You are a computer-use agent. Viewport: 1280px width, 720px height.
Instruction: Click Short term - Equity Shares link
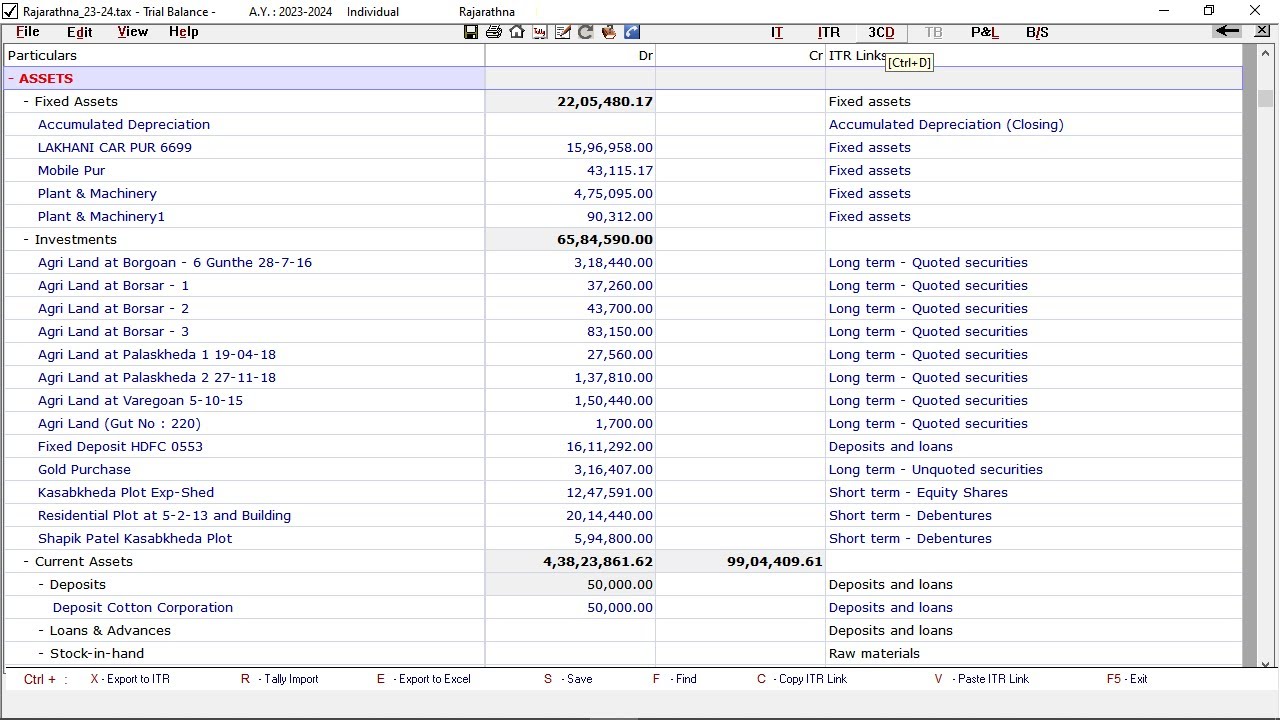pos(918,492)
